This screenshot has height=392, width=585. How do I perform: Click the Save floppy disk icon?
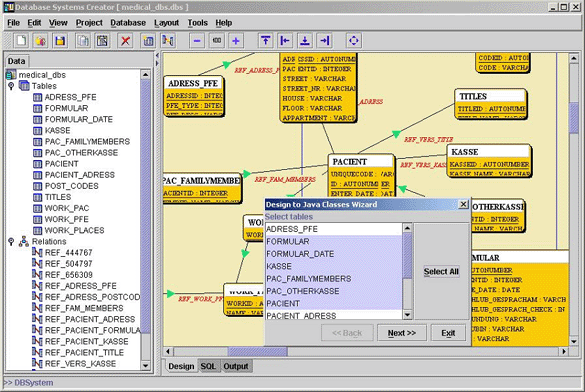point(60,40)
